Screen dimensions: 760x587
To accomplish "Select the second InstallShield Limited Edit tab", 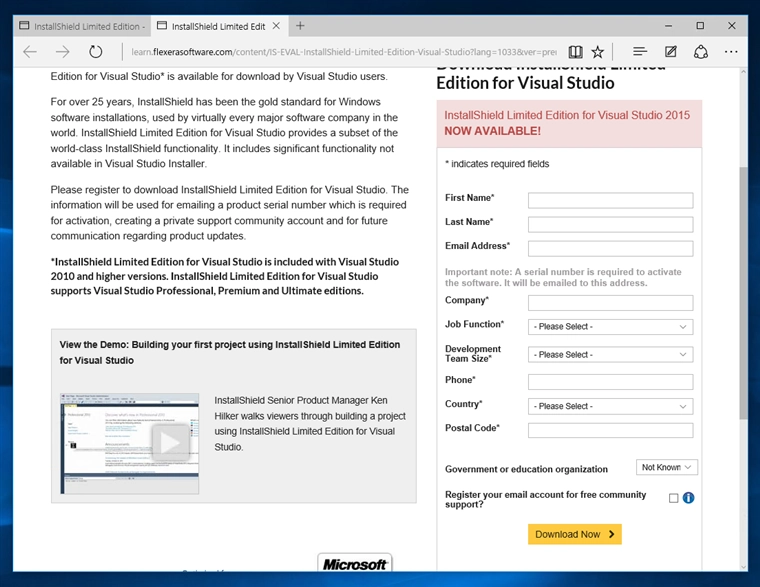I will click(x=218, y=26).
